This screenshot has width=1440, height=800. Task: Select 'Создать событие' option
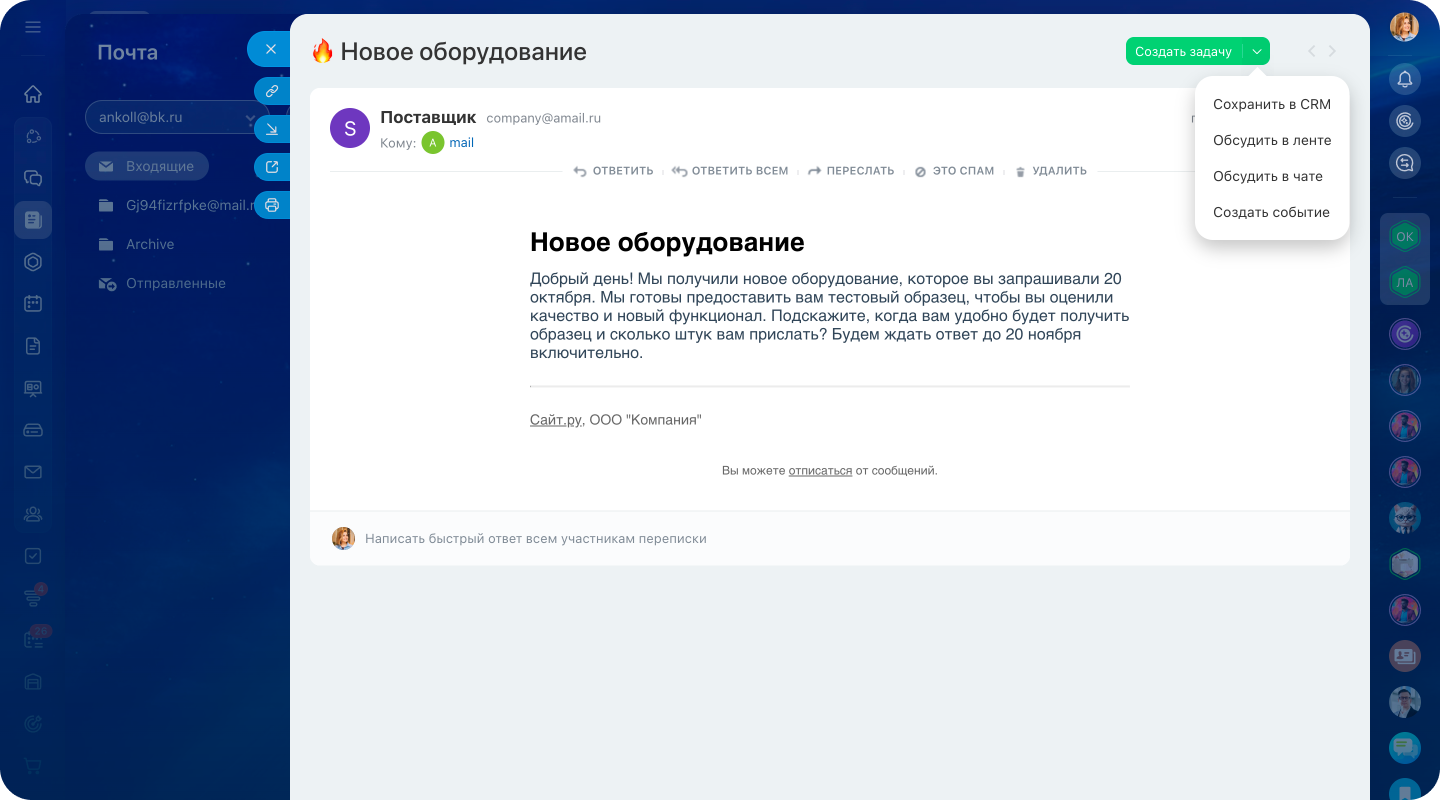coord(1271,212)
